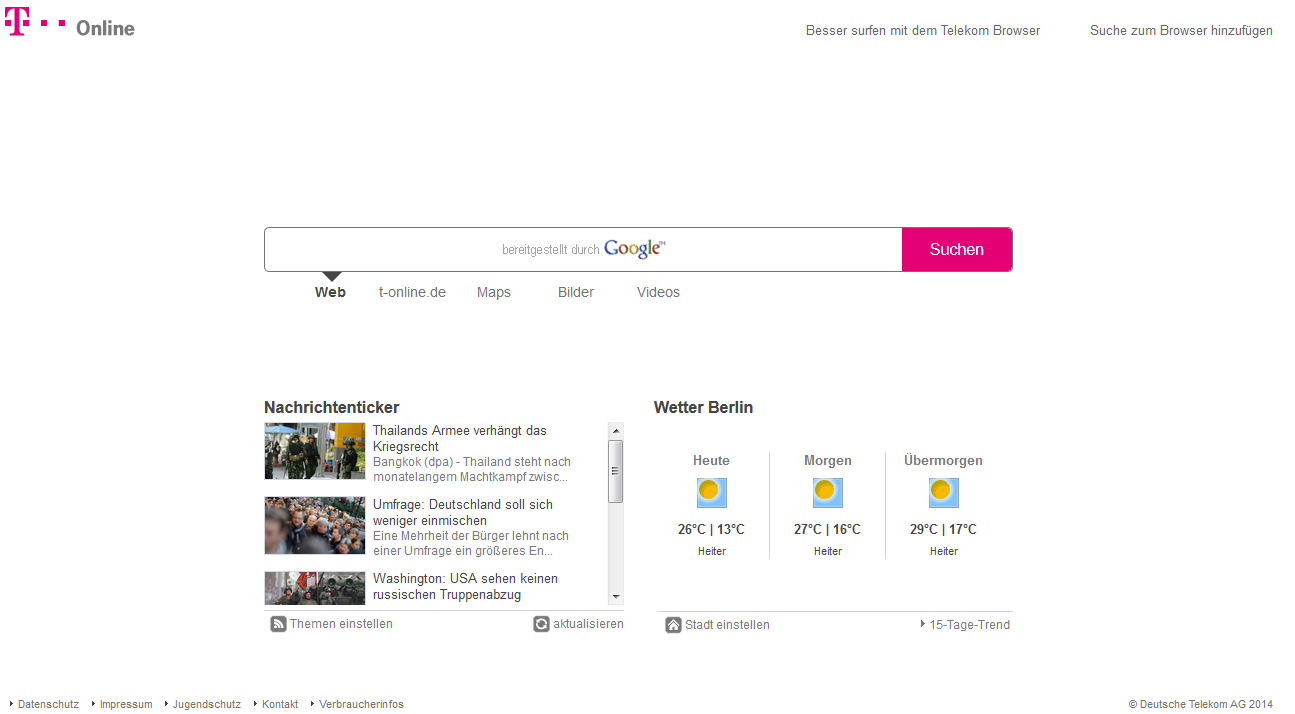Viewport: 1295px width, 714px height.
Task: Switch to the Videos search tab
Action: tap(658, 292)
